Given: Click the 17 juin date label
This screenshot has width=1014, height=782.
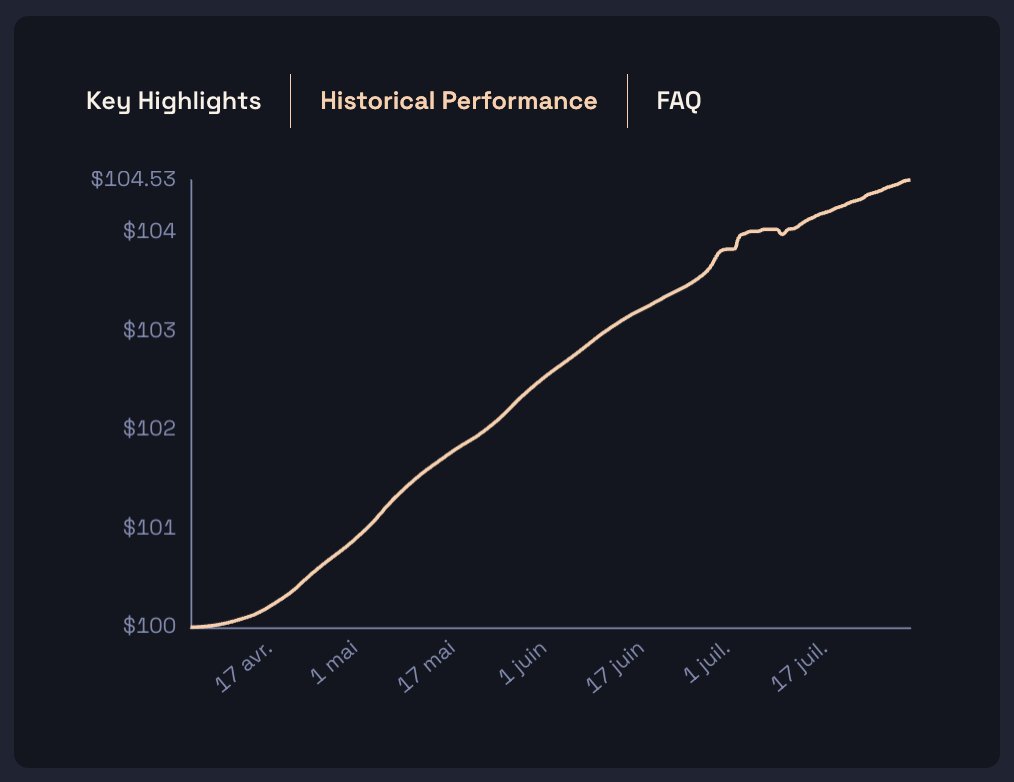Looking at the screenshot, I should [x=614, y=668].
